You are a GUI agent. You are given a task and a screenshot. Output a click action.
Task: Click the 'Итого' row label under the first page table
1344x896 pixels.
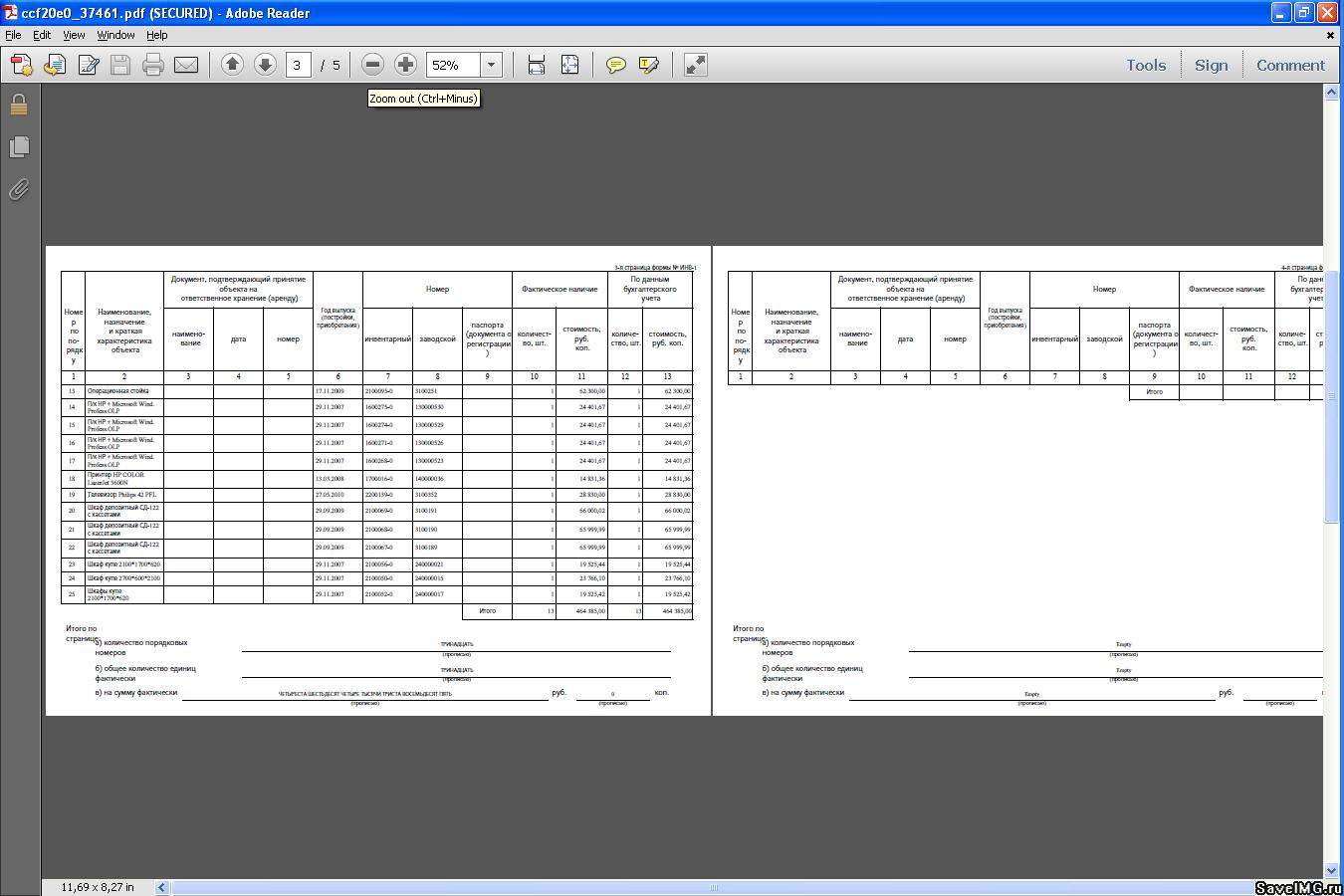(487, 611)
